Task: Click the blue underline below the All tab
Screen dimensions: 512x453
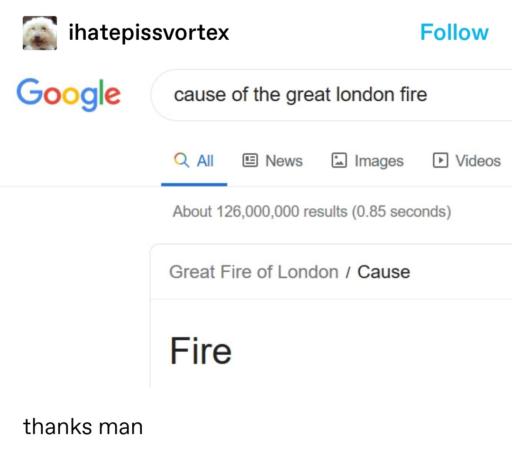Action: pyautogui.click(x=194, y=184)
